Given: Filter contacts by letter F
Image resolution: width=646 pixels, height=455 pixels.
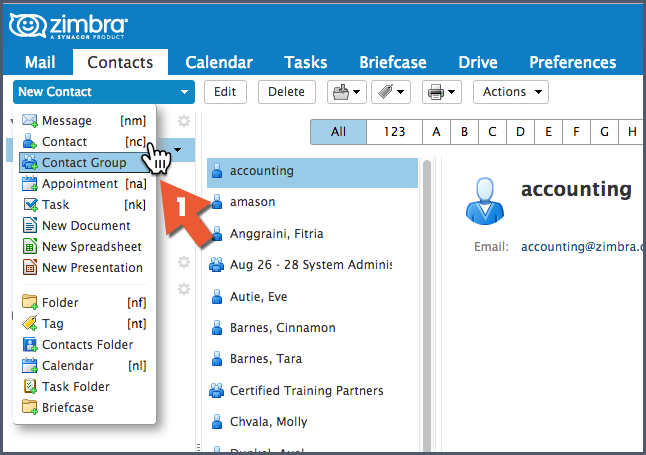Looking at the screenshot, I should click(x=576, y=132).
